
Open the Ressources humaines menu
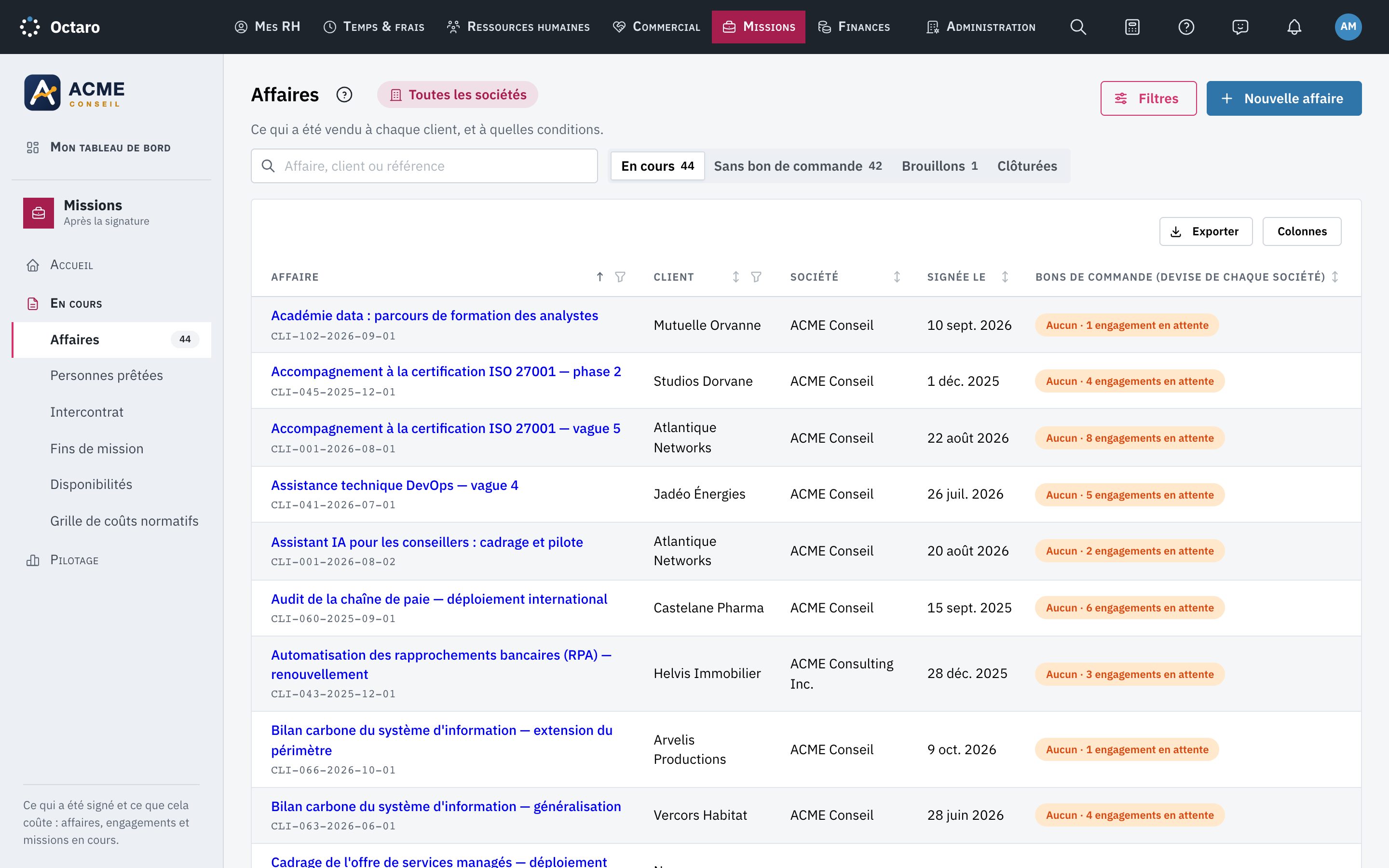click(518, 27)
